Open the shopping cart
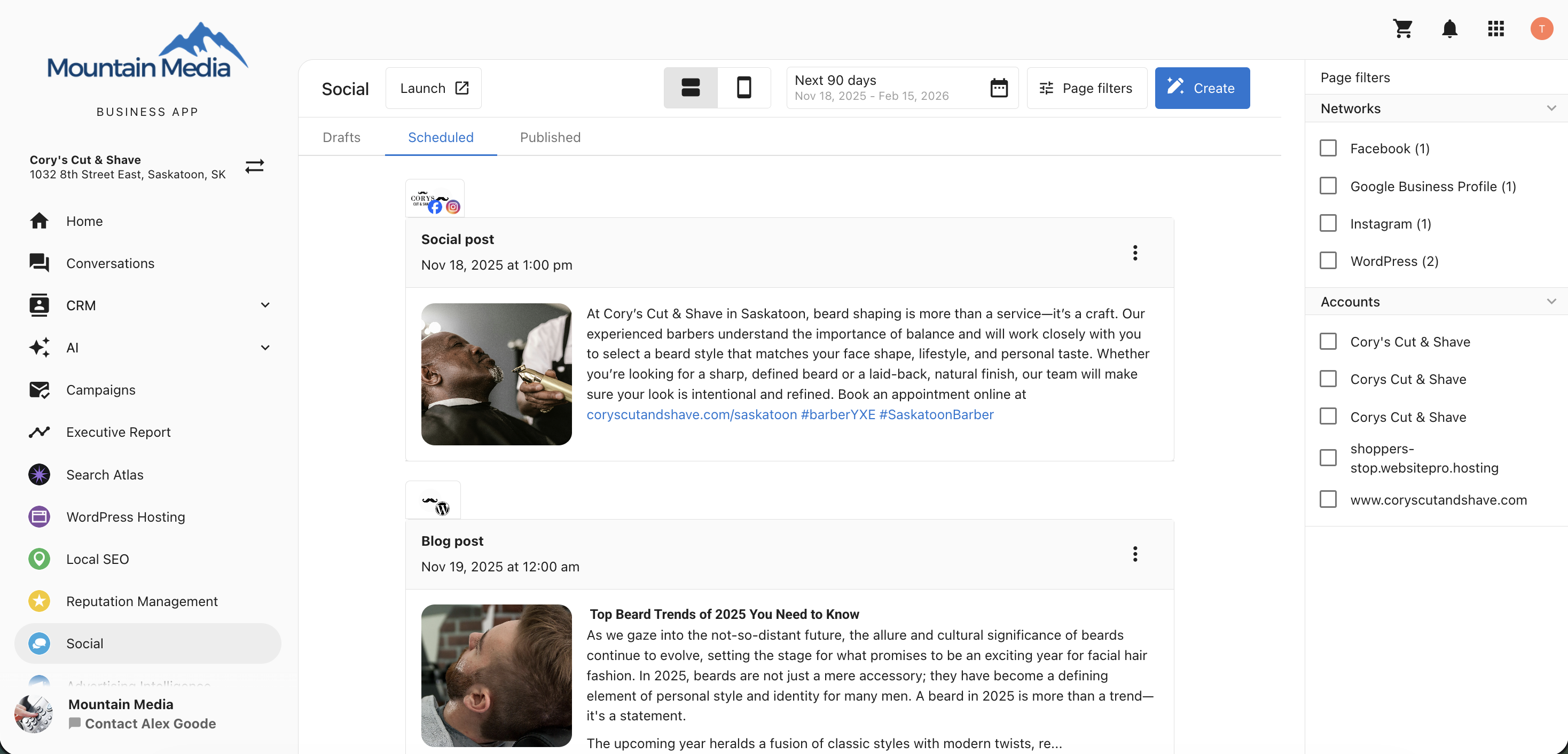Image resolution: width=1568 pixels, height=754 pixels. (x=1404, y=29)
